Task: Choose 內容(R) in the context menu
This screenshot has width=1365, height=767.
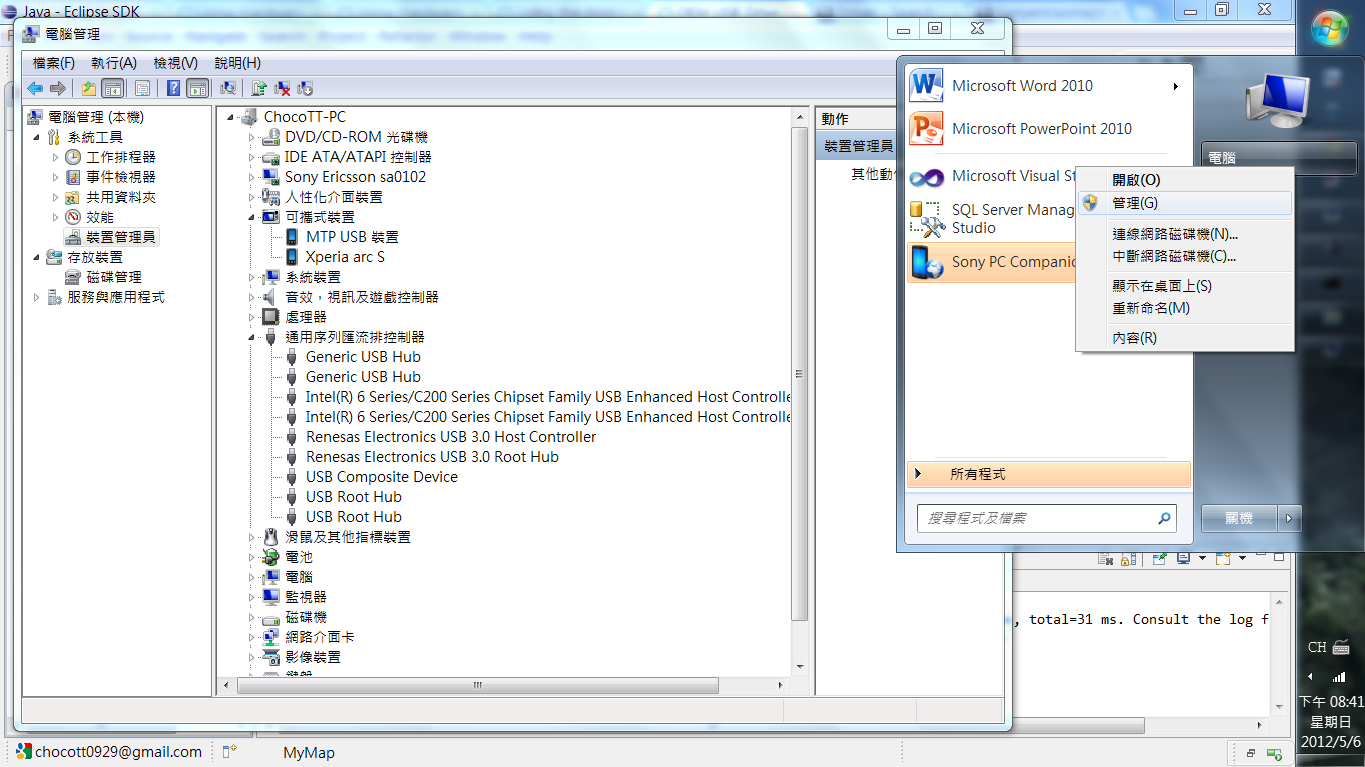Action: (x=1185, y=338)
